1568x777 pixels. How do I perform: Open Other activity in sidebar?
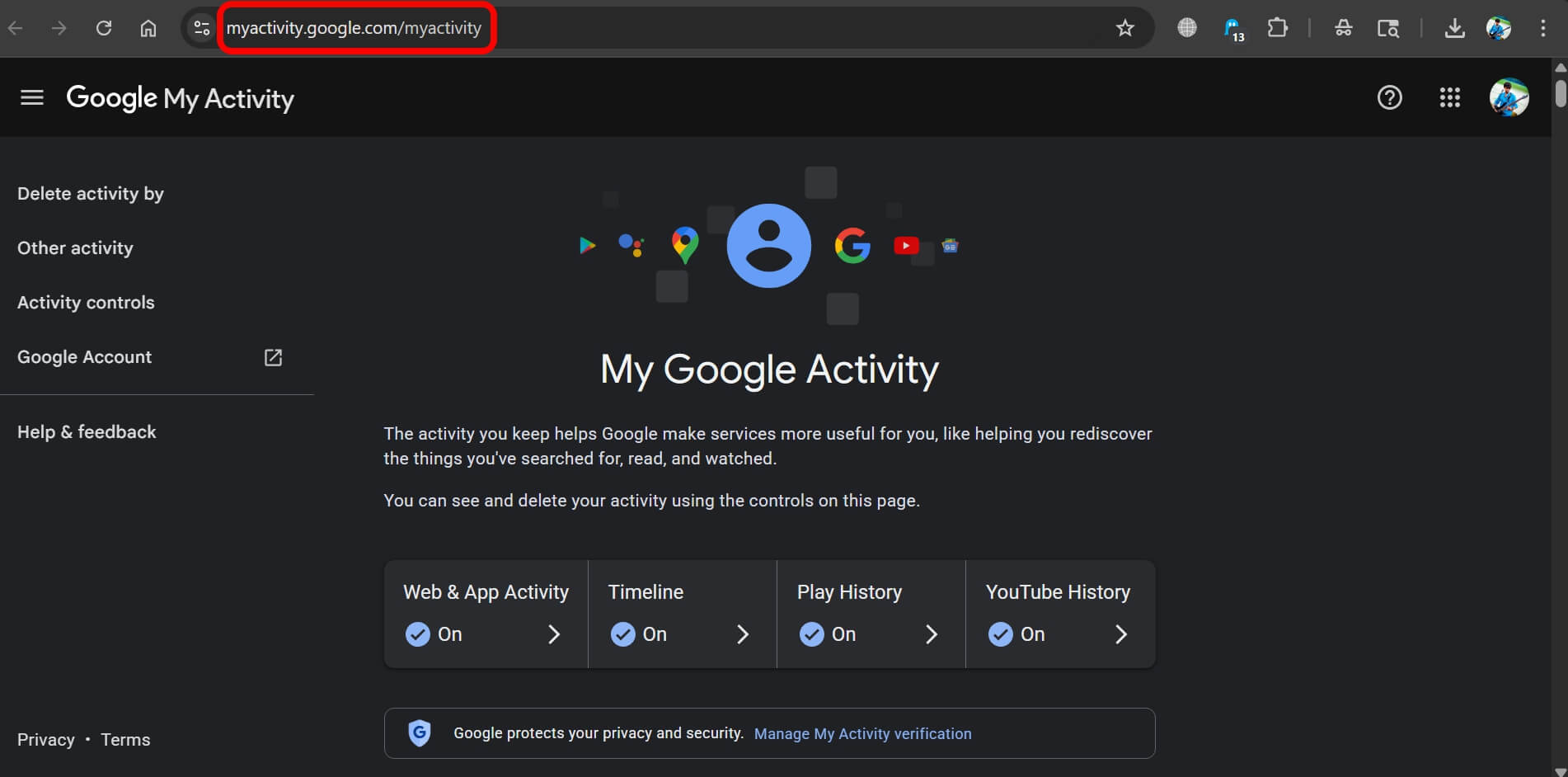[75, 248]
